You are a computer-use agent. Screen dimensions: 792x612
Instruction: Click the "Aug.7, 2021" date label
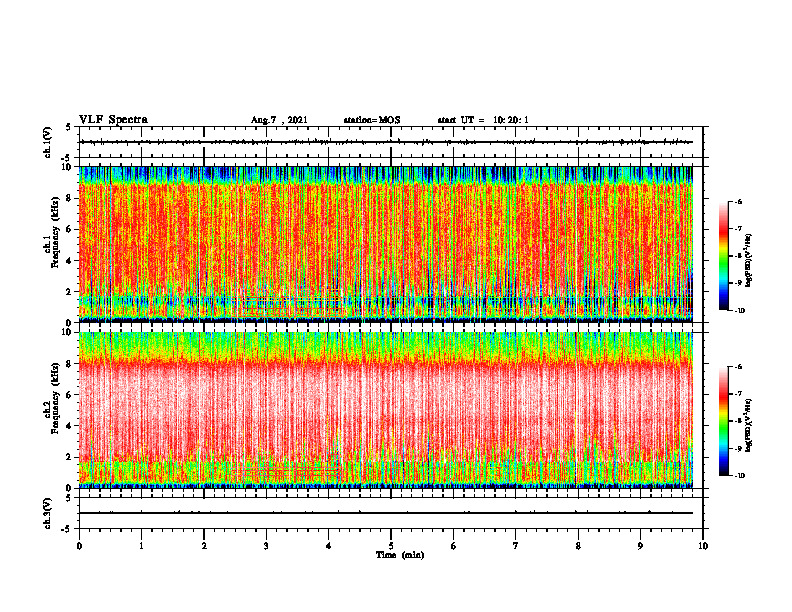[279, 120]
